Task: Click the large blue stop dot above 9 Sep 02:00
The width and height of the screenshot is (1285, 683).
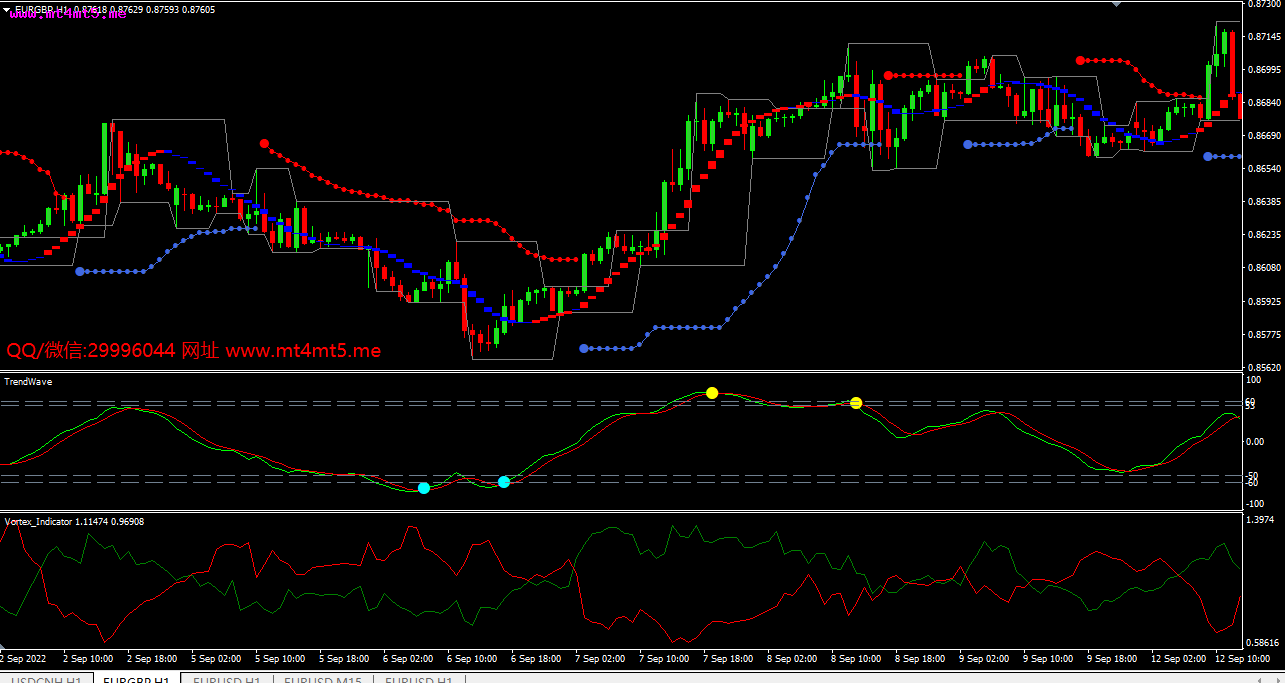Action: (x=967, y=144)
